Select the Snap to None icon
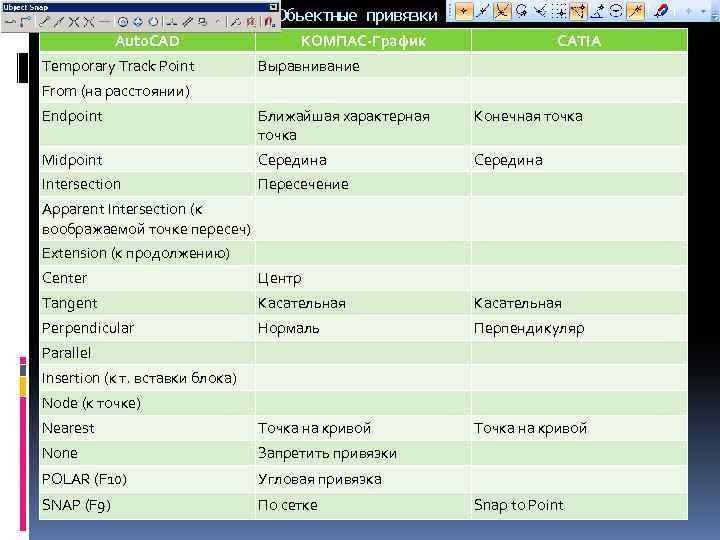Screen dimensions: 720x540 click(251, 22)
